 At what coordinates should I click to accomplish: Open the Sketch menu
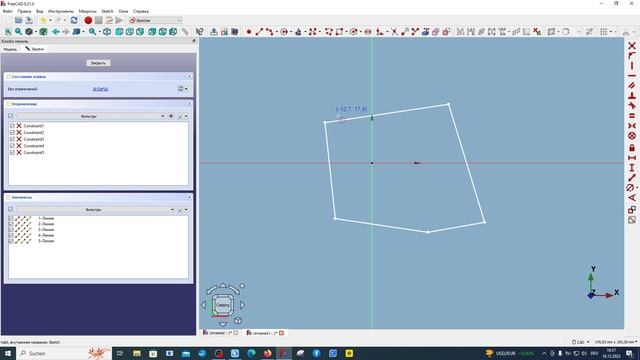point(107,11)
